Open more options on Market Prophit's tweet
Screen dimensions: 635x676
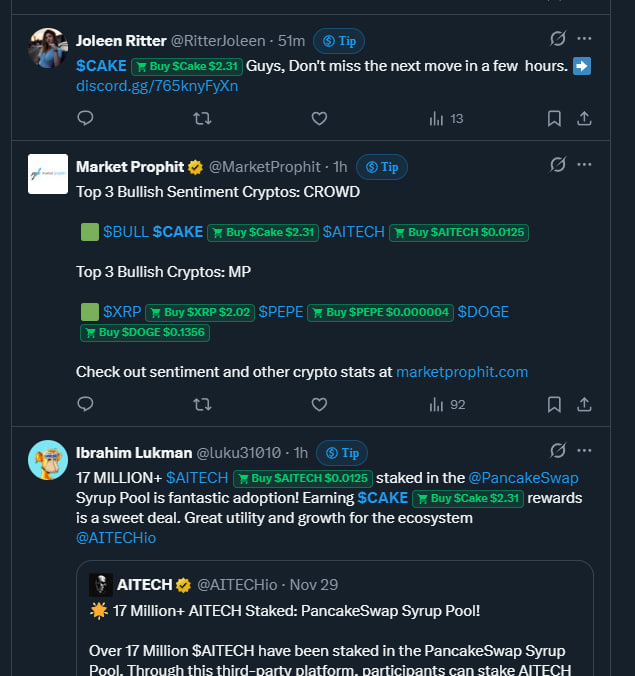click(585, 165)
